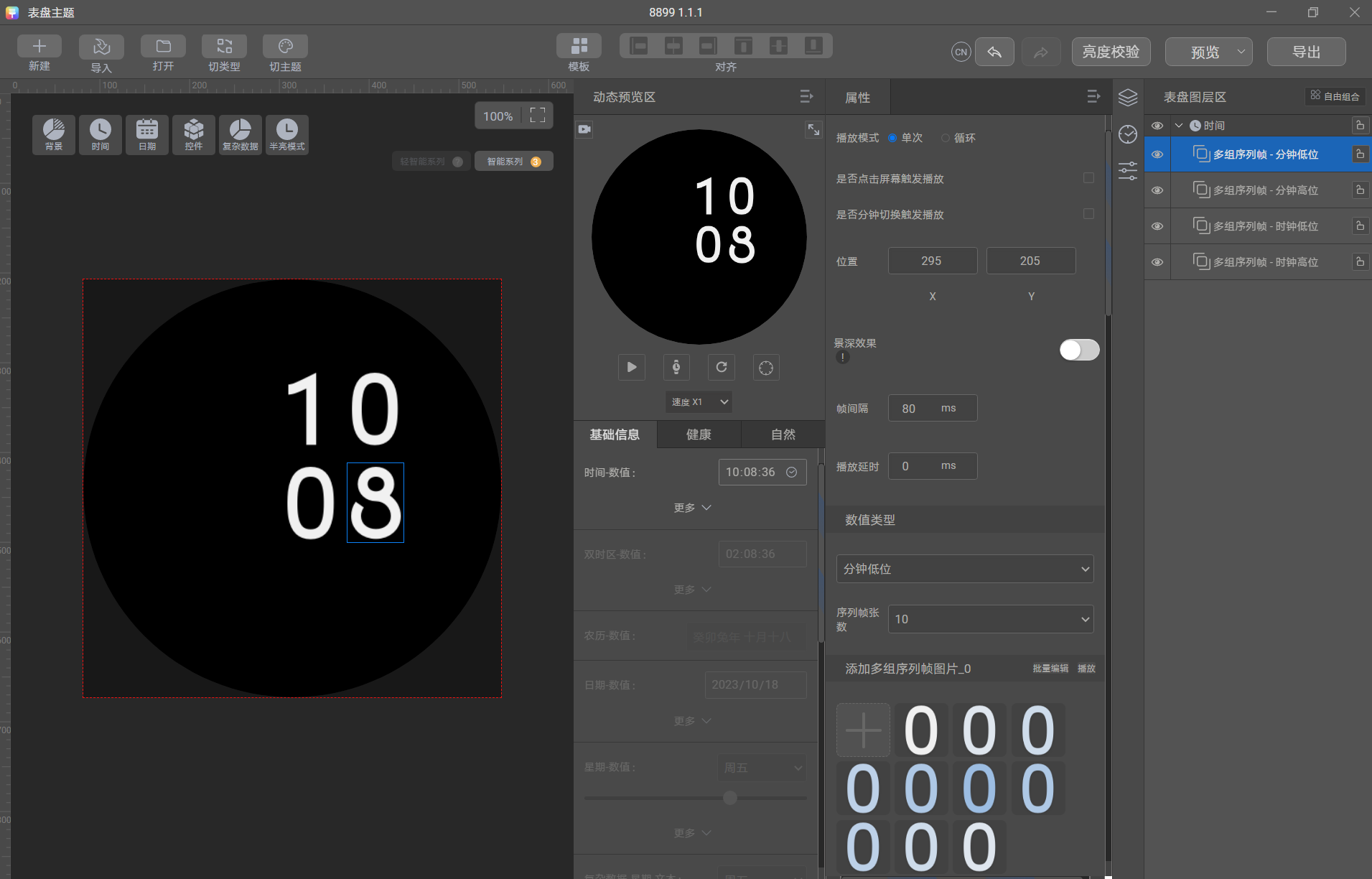Image resolution: width=1372 pixels, height=879 pixels.
Task: Click the 导出 export button
Action: (1305, 52)
